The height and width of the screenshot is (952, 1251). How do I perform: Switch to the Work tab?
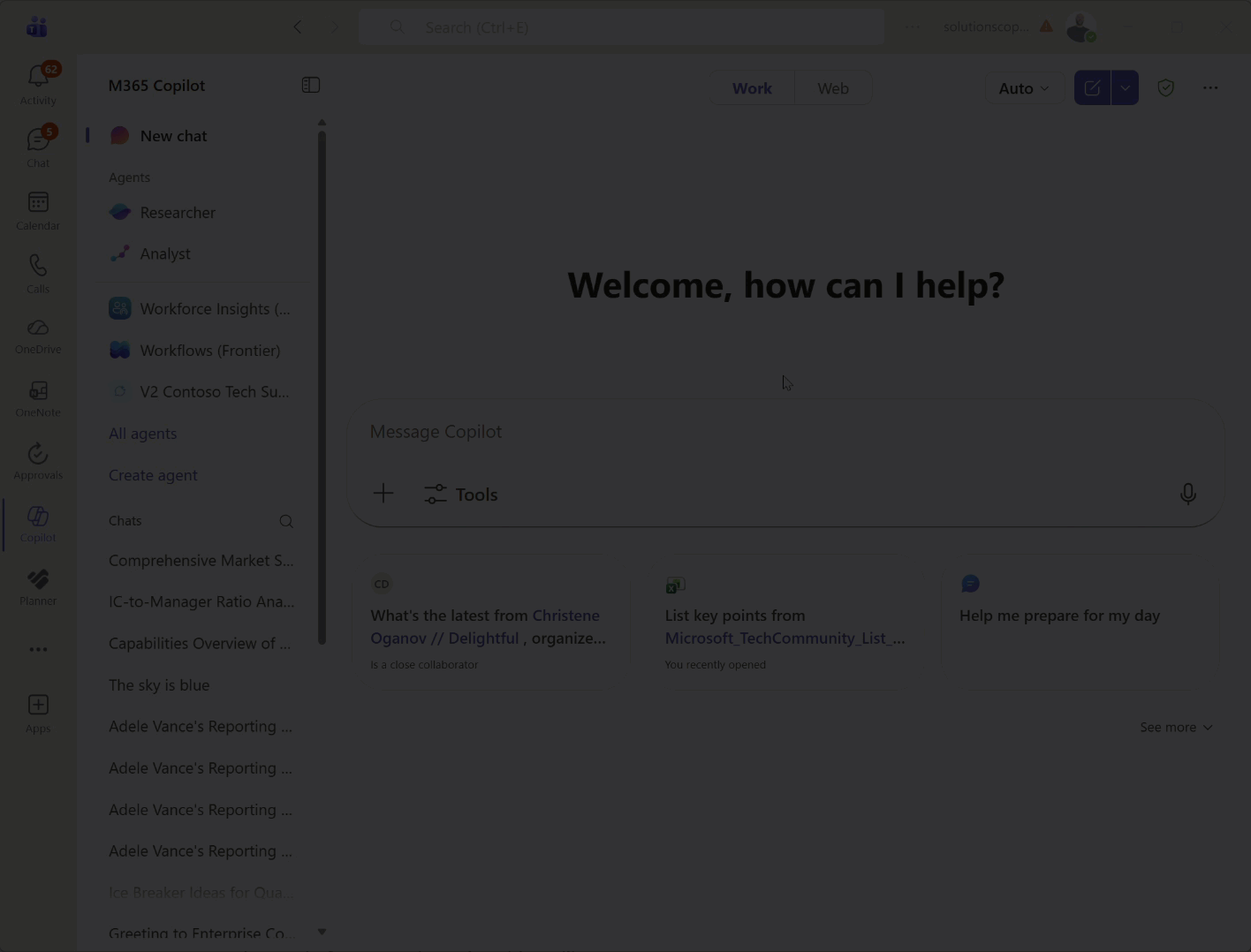pyautogui.click(x=752, y=88)
